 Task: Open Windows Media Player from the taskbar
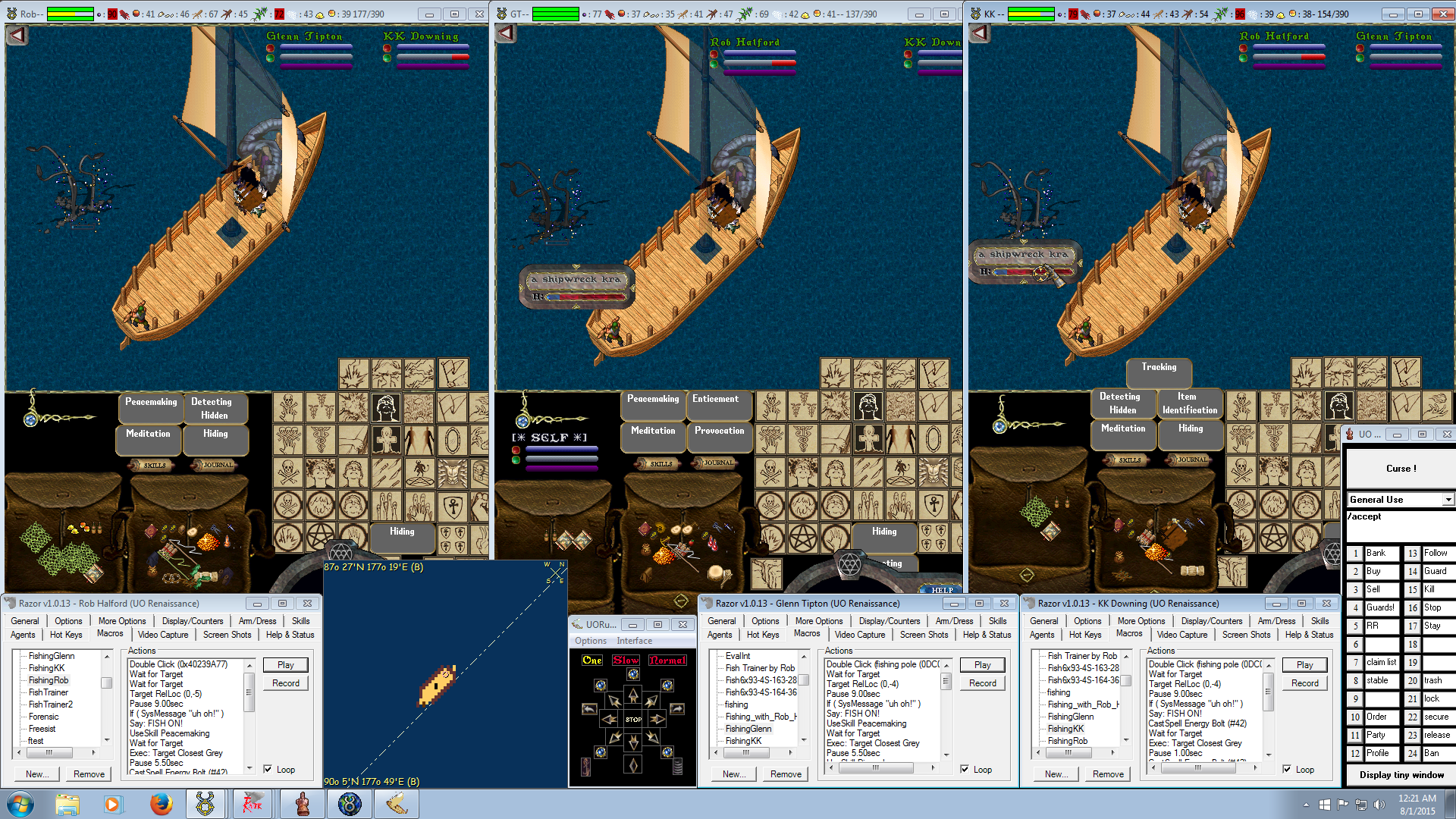[x=114, y=804]
